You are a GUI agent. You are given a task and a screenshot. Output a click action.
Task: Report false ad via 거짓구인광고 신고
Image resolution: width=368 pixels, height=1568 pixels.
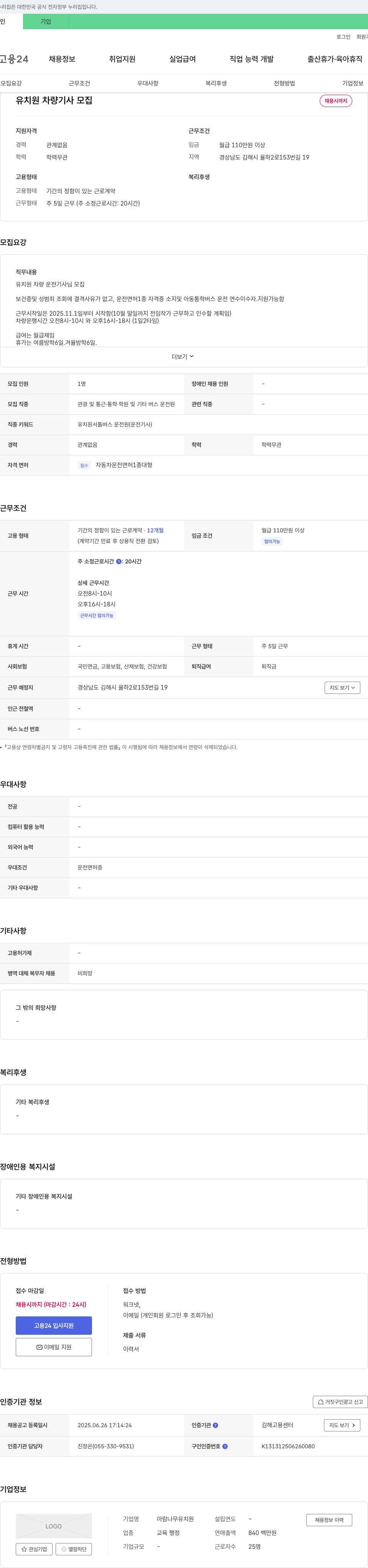pos(340,1402)
